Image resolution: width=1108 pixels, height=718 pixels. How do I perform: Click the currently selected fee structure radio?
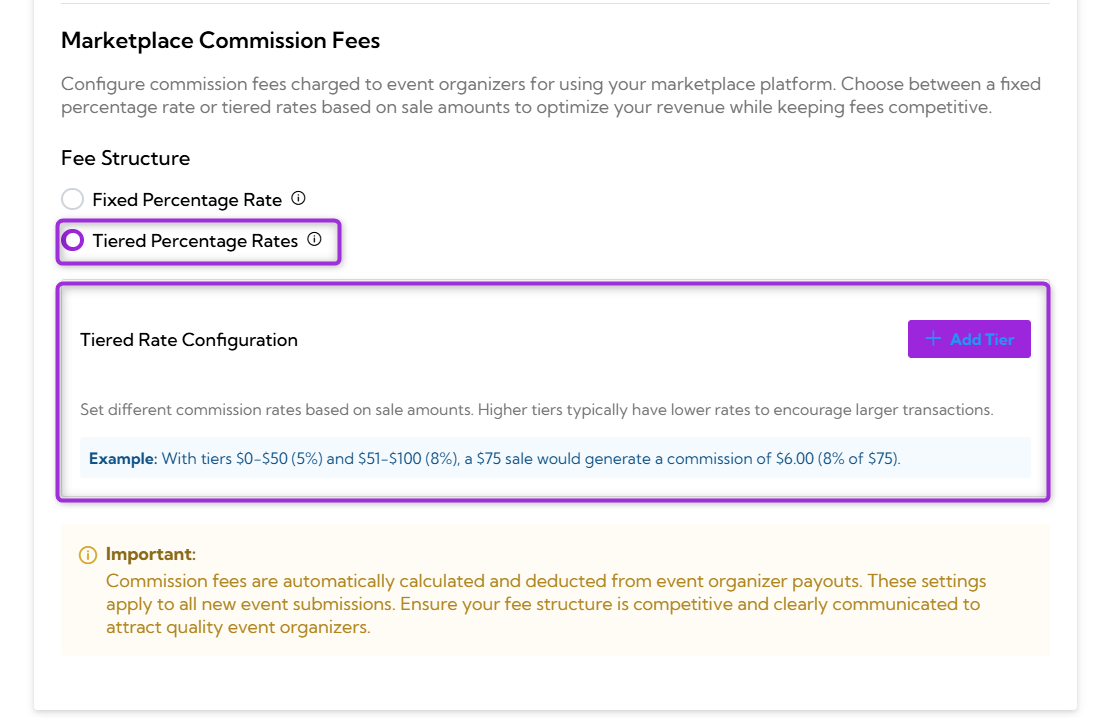pos(72,240)
